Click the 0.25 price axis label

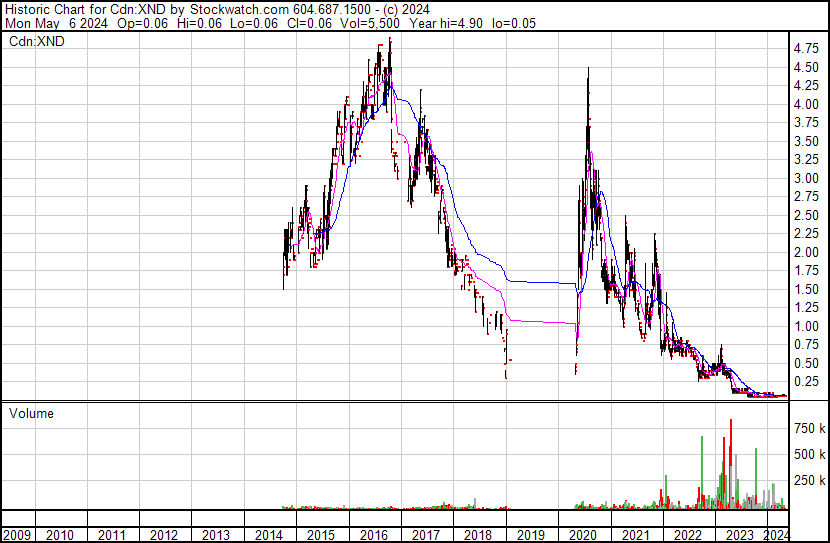pos(807,382)
